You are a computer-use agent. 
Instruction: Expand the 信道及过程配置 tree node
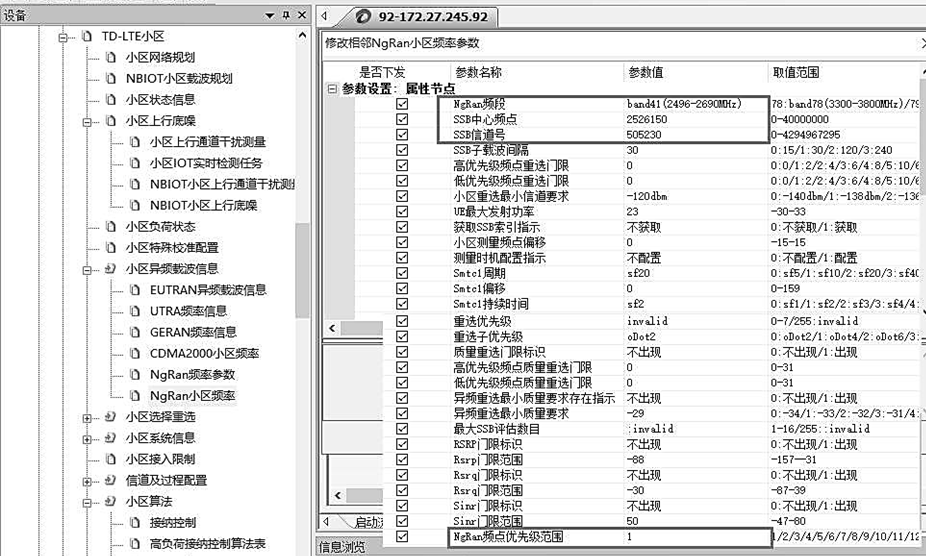(87, 482)
